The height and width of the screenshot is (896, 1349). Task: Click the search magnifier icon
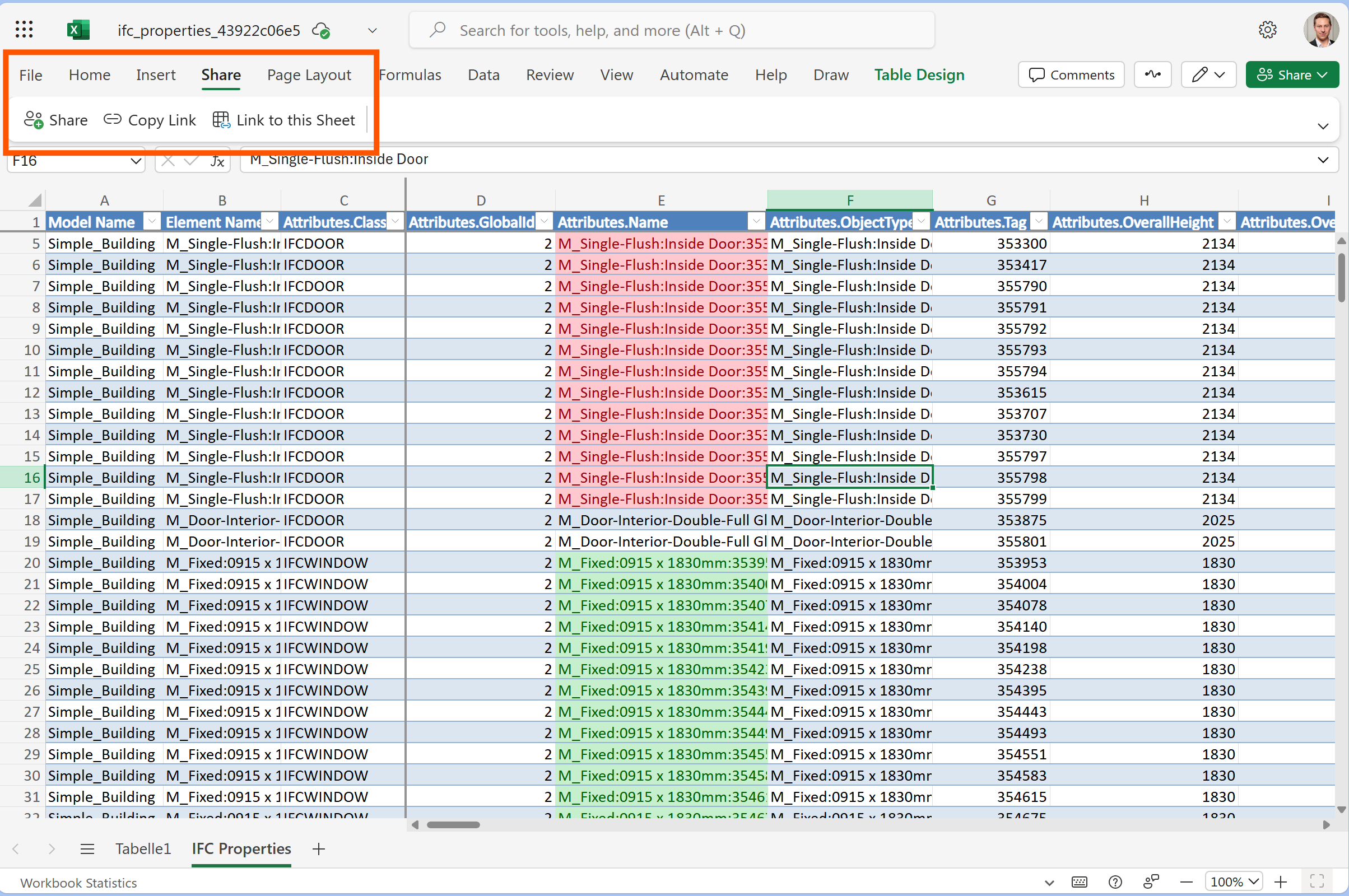pyautogui.click(x=438, y=30)
